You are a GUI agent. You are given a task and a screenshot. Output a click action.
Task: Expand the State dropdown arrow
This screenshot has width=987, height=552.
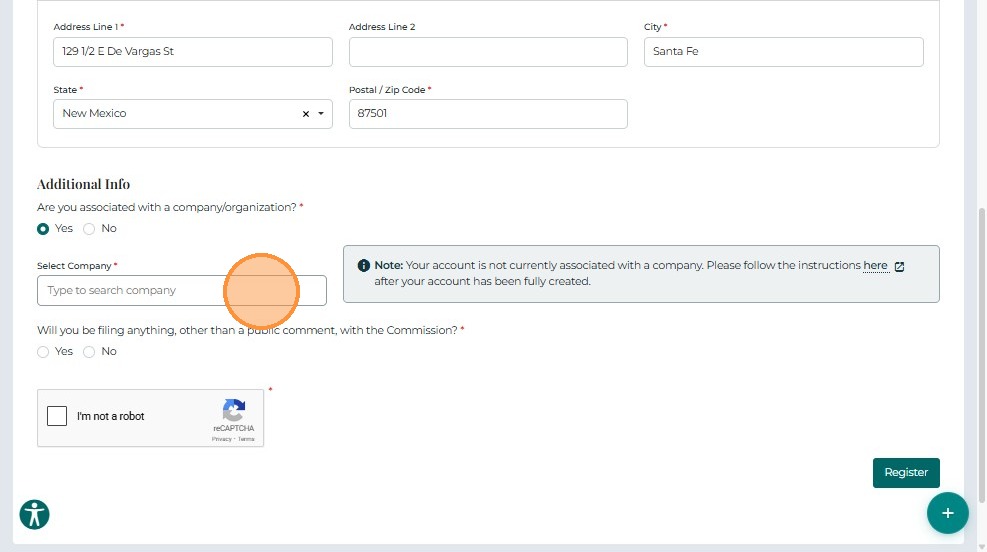click(x=321, y=114)
